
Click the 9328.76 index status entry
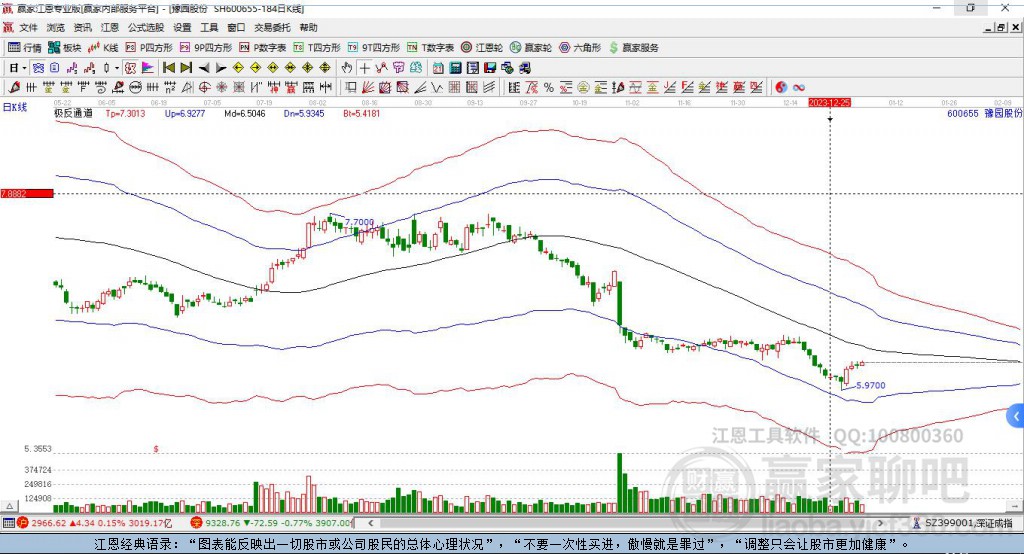click(x=271, y=523)
